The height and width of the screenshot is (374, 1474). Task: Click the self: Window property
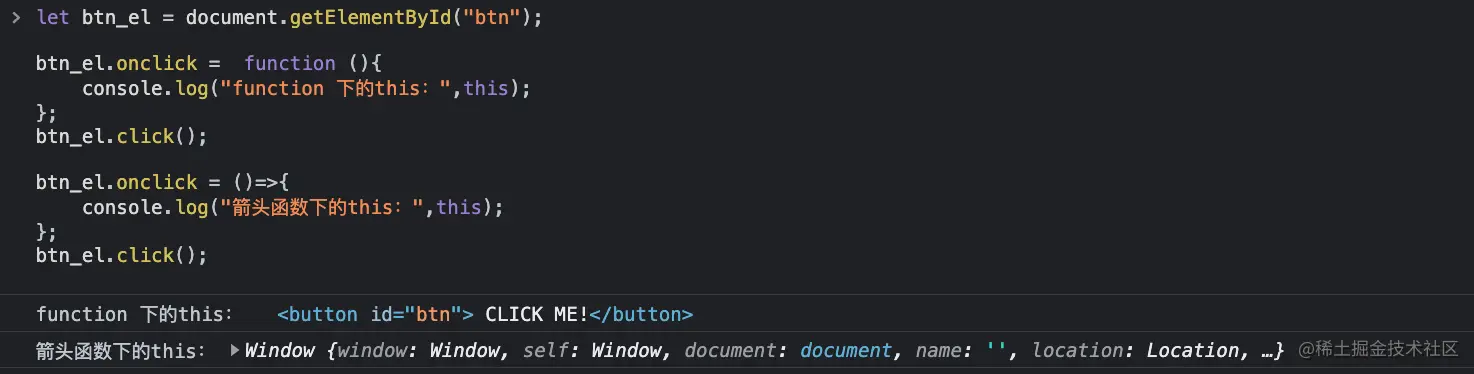tap(597, 350)
